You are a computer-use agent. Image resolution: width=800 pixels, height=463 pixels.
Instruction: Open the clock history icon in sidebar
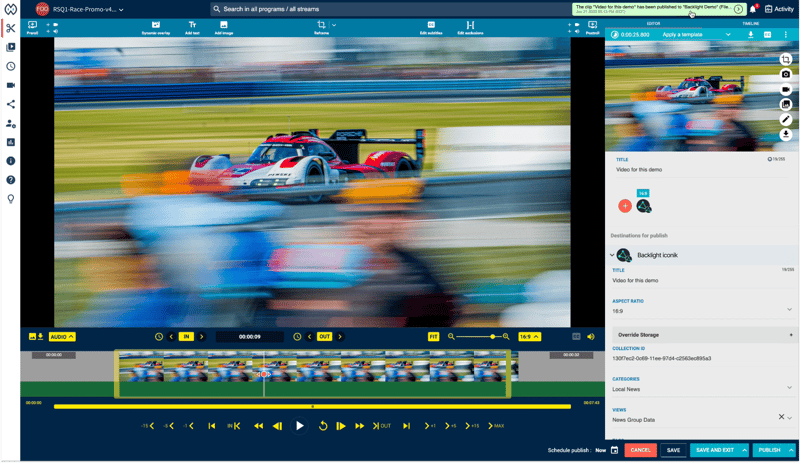[x=10, y=66]
